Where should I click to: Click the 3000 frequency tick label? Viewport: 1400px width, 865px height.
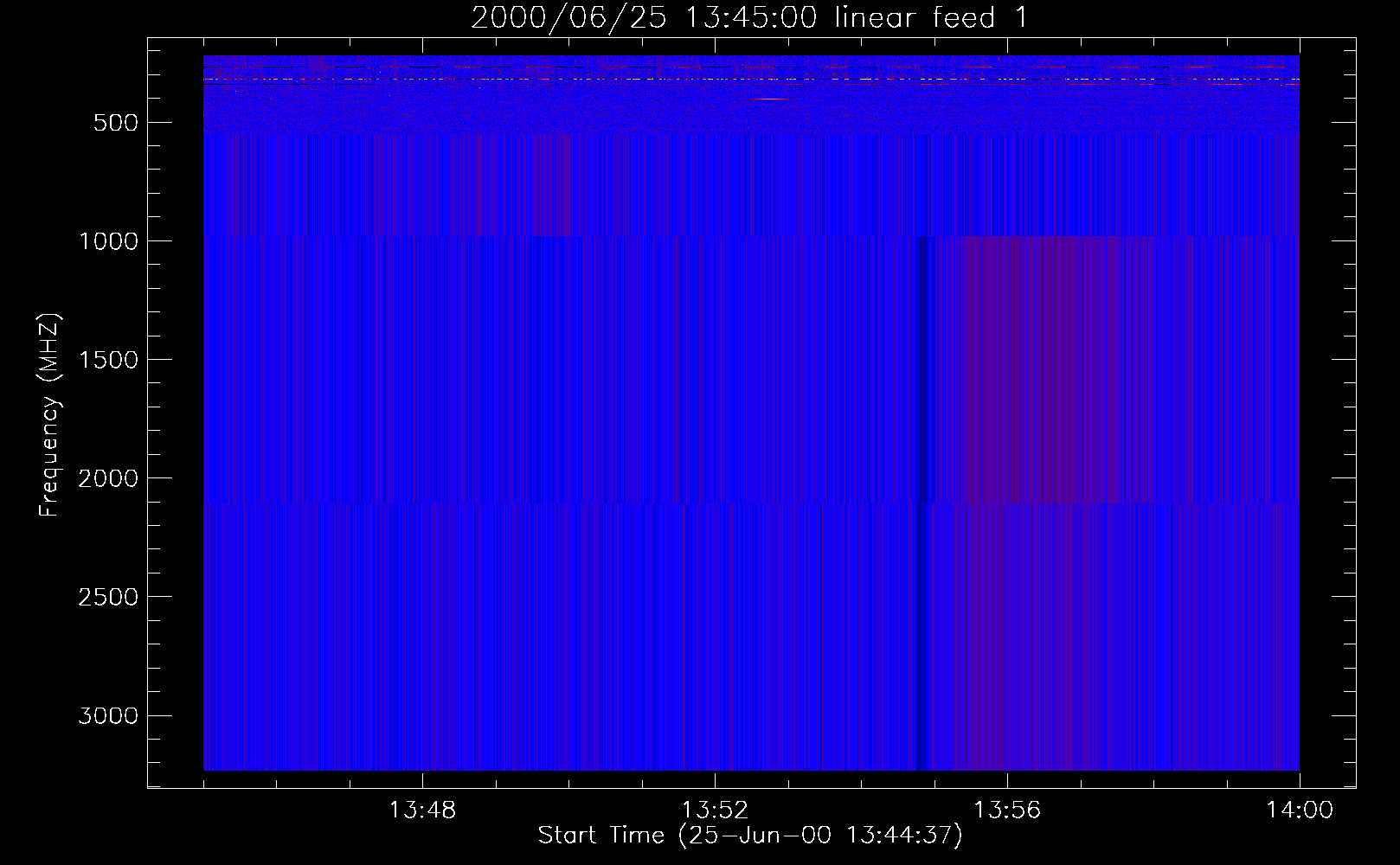(x=108, y=715)
